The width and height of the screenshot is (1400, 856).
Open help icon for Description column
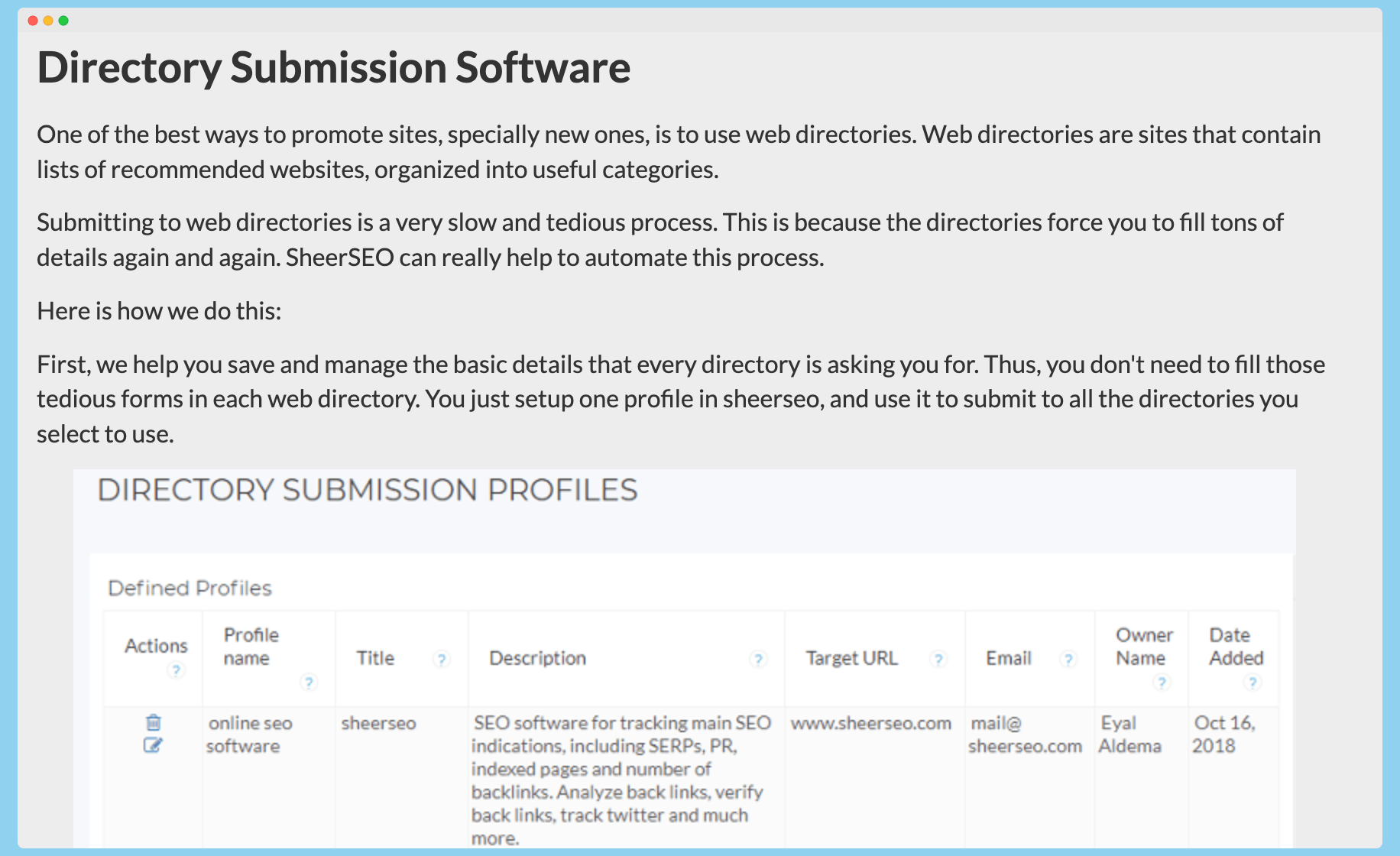coord(758,659)
